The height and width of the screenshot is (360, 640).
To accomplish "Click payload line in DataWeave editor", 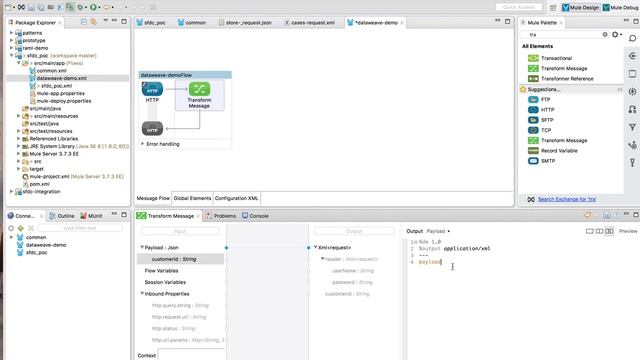I will pos(430,262).
